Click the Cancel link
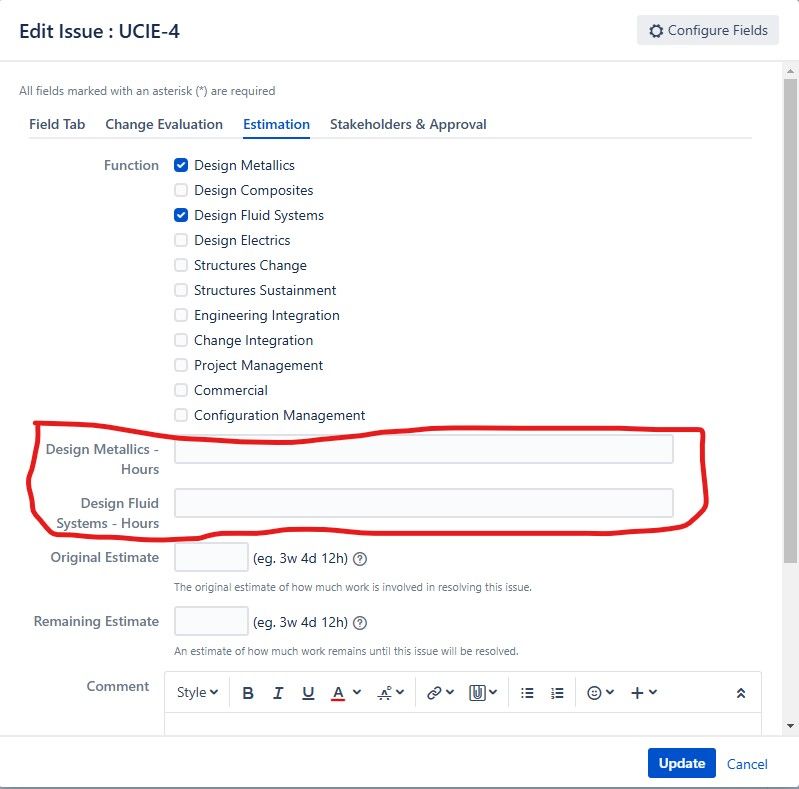 coord(747,764)
